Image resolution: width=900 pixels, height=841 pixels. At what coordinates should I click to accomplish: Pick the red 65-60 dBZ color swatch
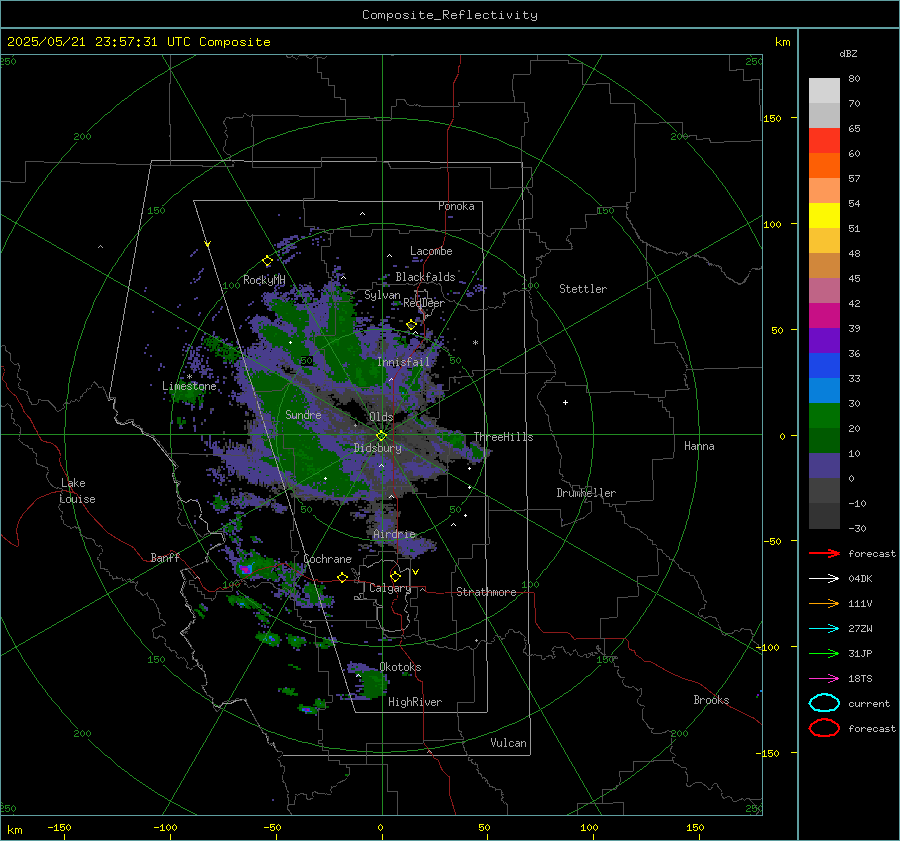pos(824,140)
